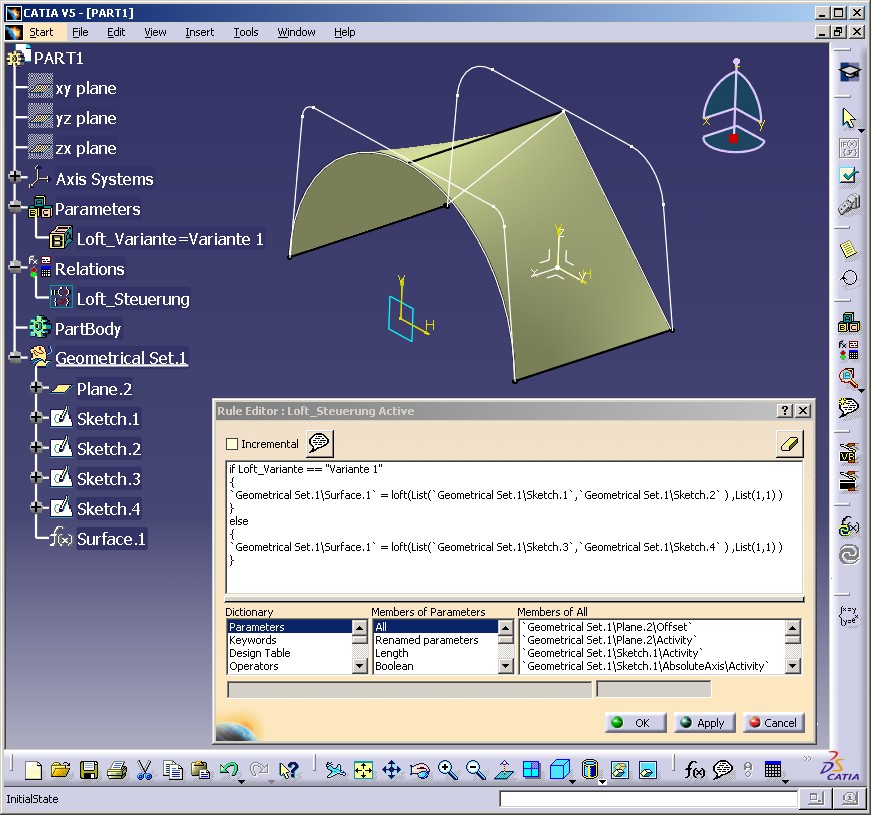Open a file using the folder icon
The image size is (871, 815).
[x=61, y=770]
